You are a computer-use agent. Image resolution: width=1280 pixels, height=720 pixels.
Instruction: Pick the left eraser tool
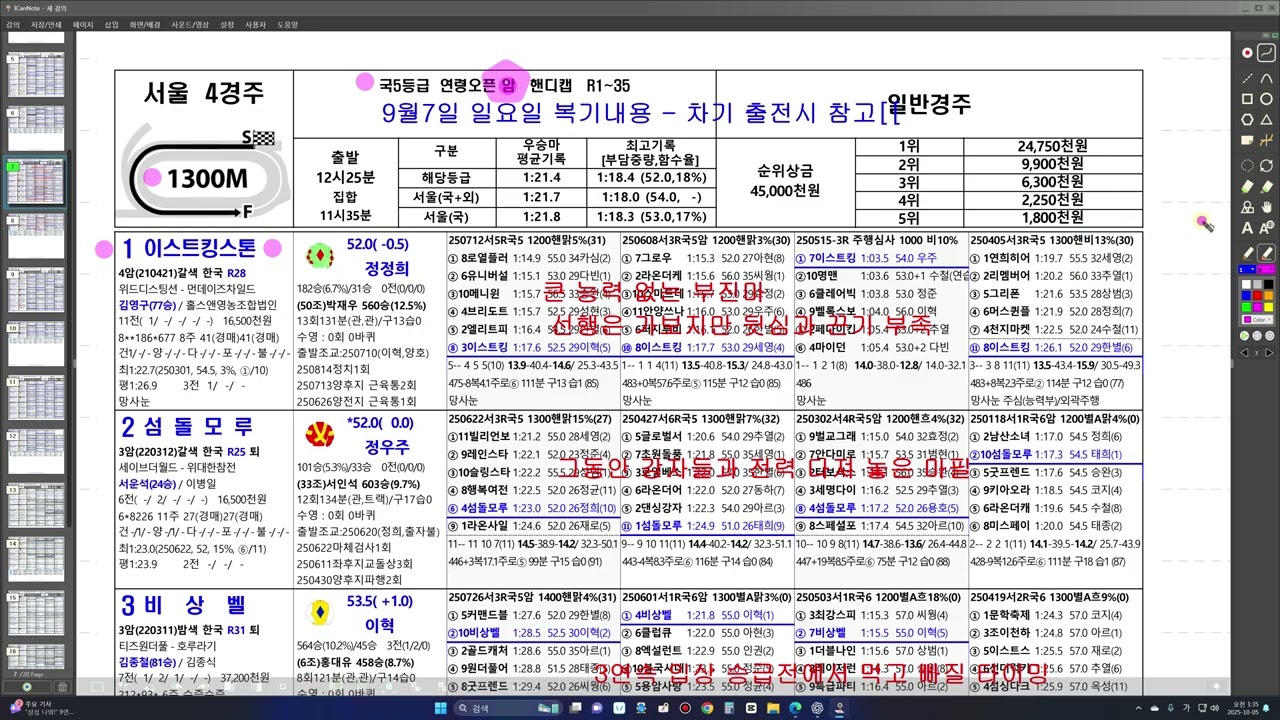click(1247, 185)
